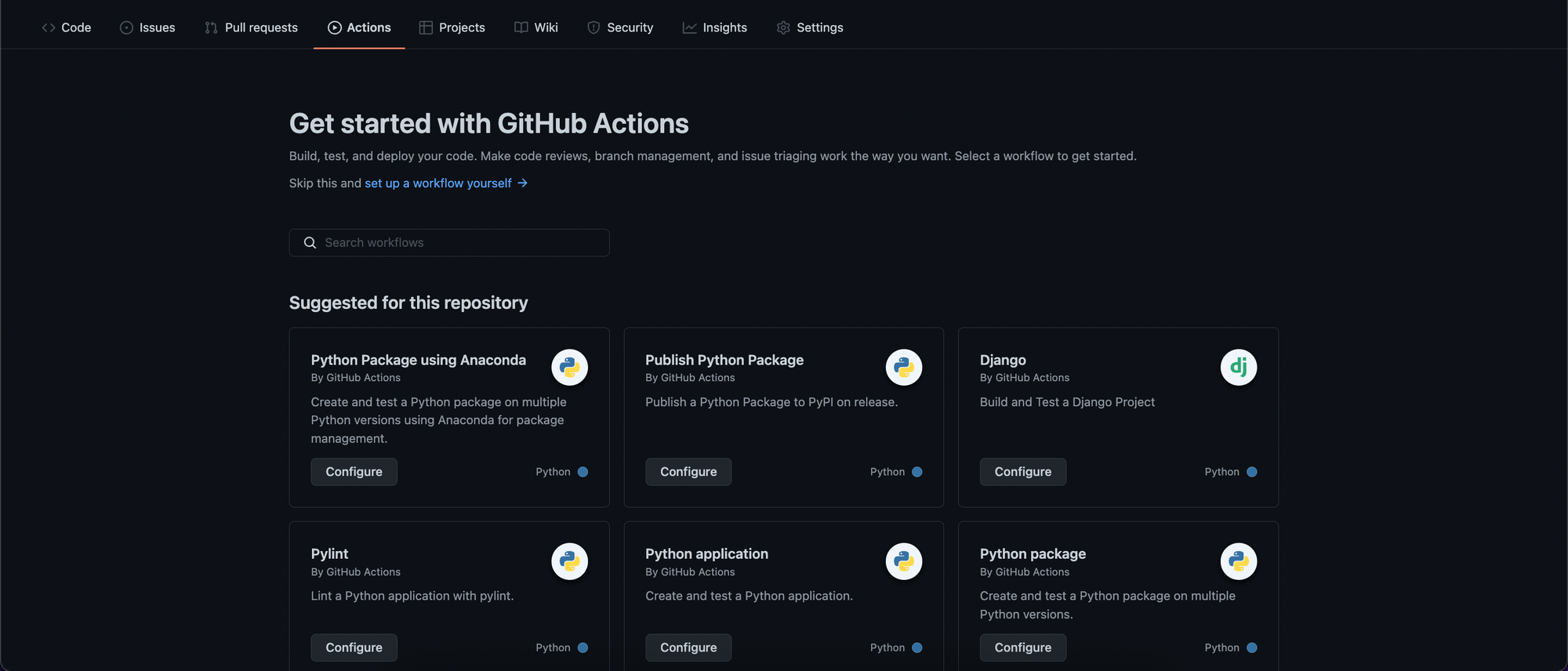Open the Wiki tab
The height and width of the screenshot is (671, 1568).
pos(536,27)
